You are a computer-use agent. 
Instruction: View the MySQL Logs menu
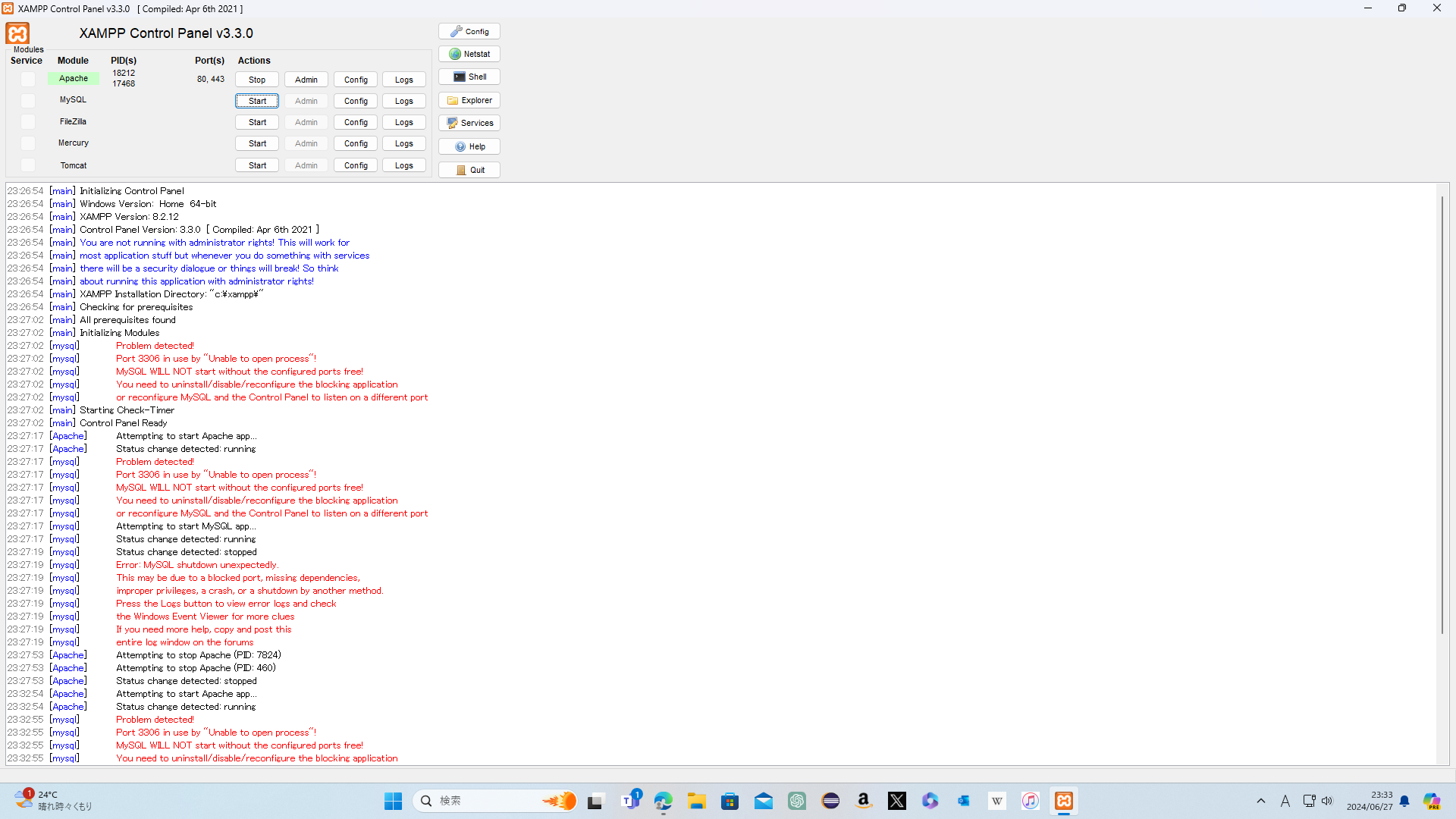click(x=404, y=101)
